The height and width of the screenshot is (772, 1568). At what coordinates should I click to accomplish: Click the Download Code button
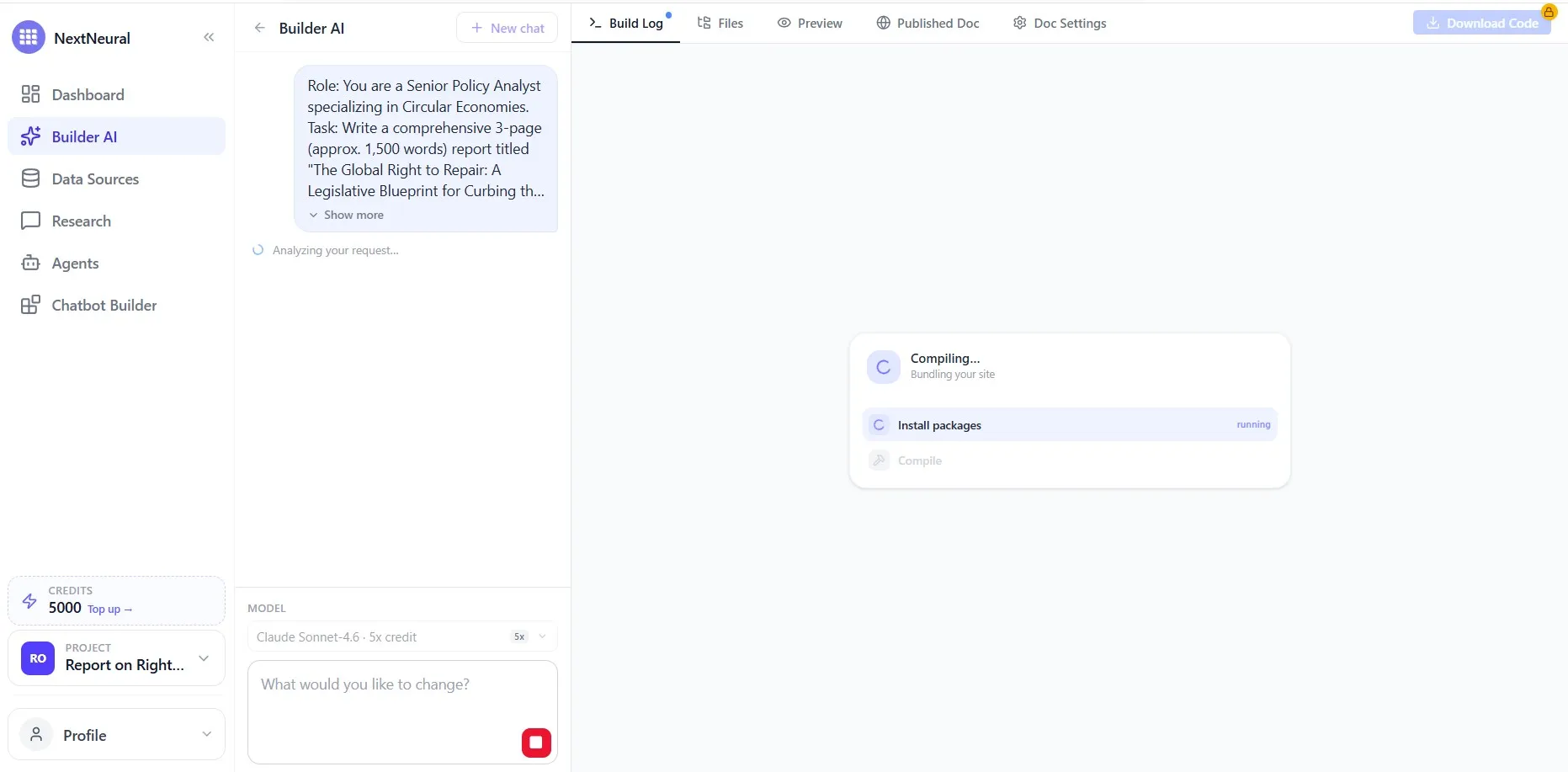[1481, 23]
